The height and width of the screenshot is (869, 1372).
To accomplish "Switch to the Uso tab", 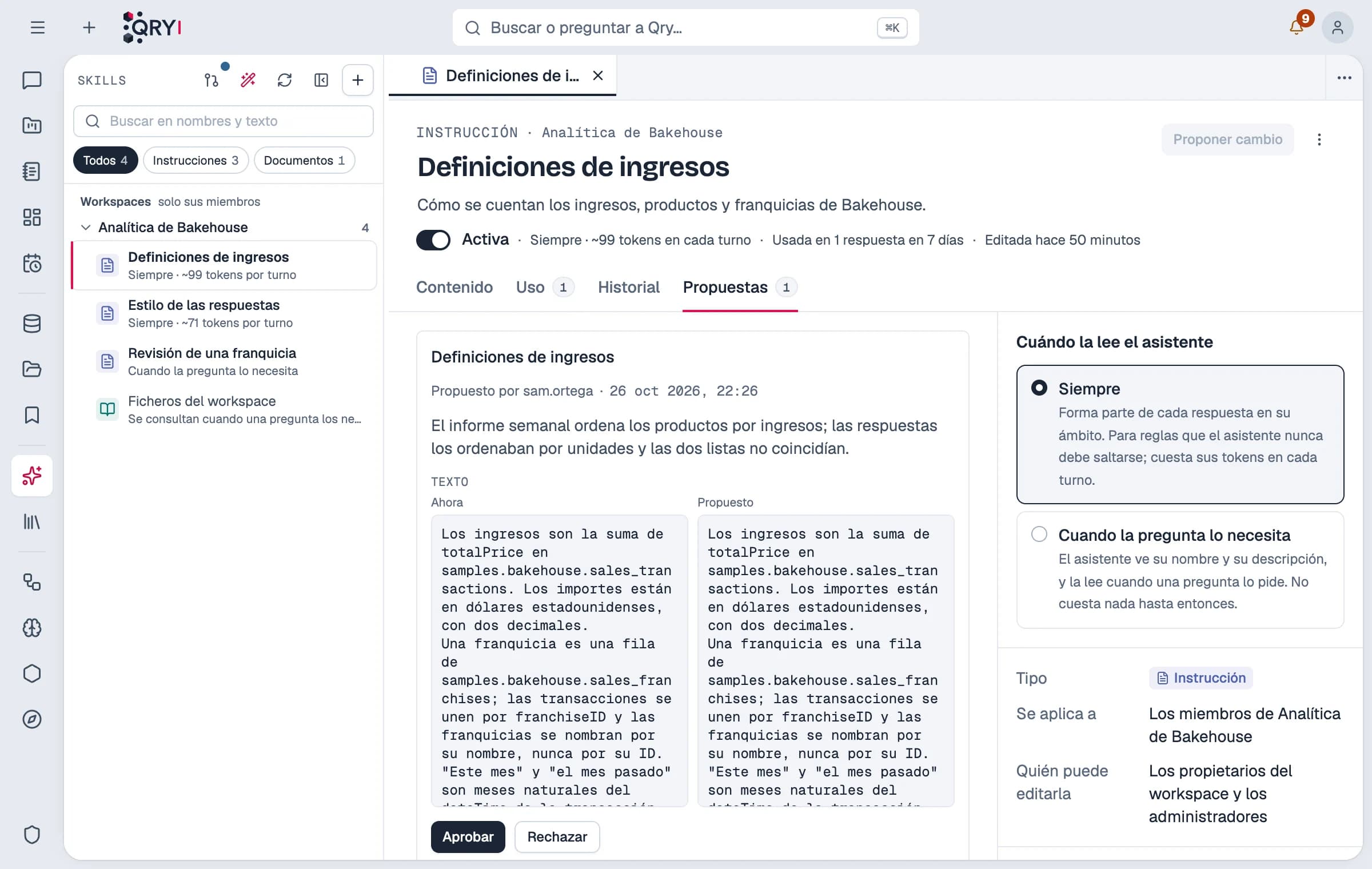I will tap(545, 287).
